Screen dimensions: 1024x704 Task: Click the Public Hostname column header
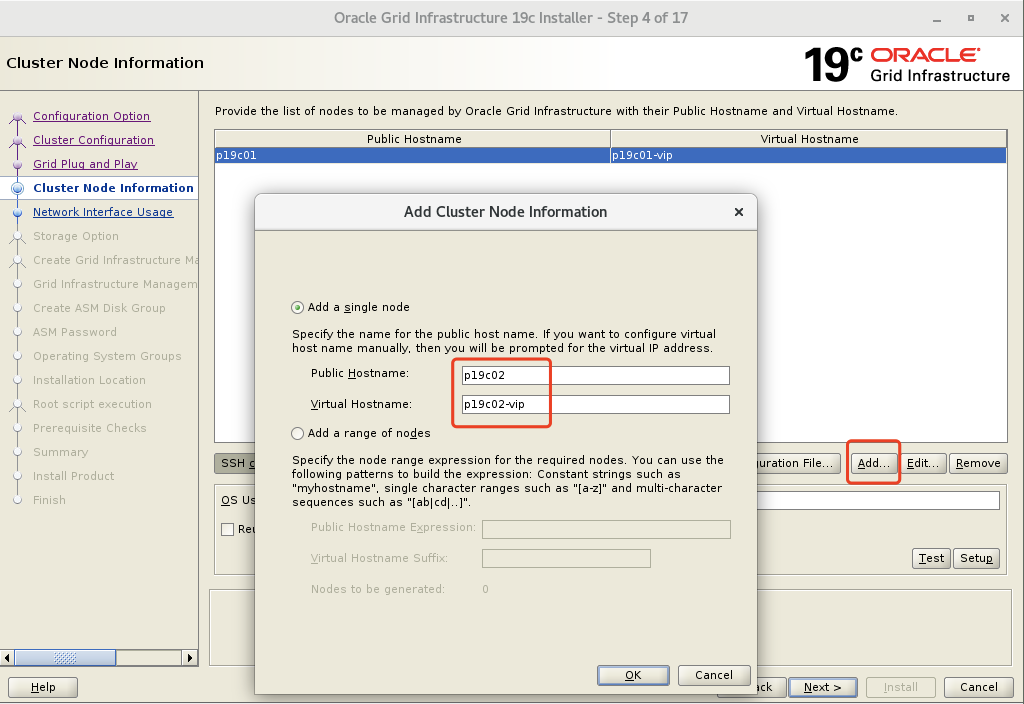point(413,138)
